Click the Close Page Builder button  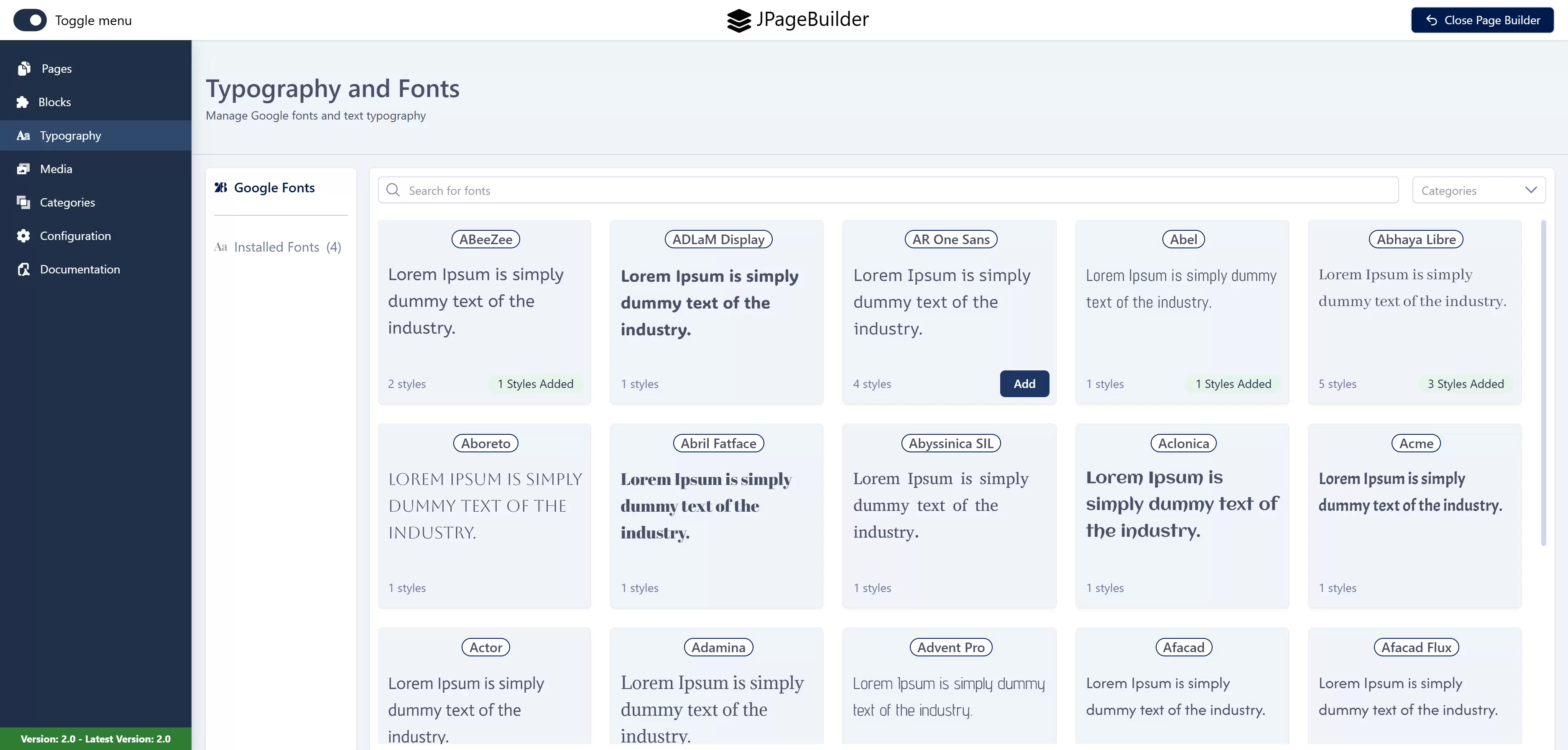coord(1482,20)
